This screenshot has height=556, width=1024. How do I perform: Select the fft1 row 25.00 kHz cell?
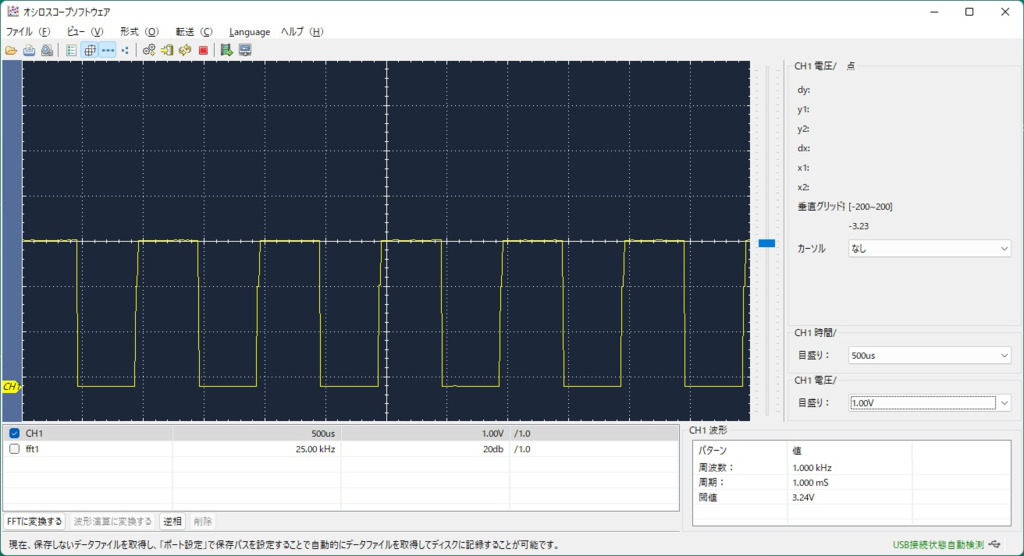click(257, 449)
